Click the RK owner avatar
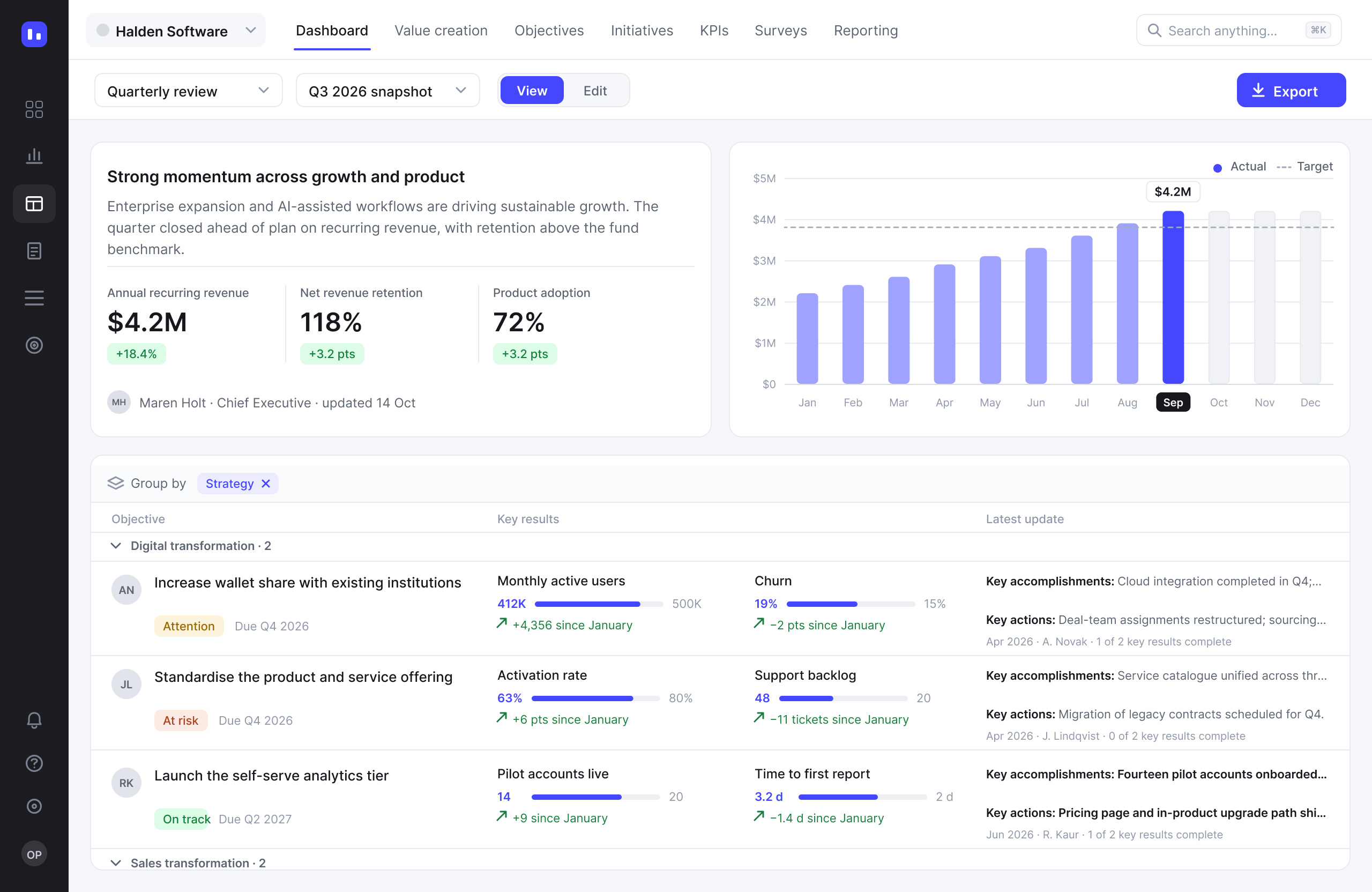 tap(126, 783)
